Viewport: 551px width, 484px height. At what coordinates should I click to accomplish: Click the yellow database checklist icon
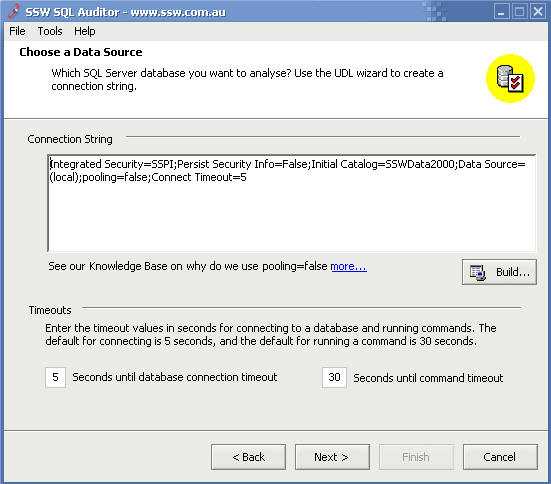click(x=510, y=79)
